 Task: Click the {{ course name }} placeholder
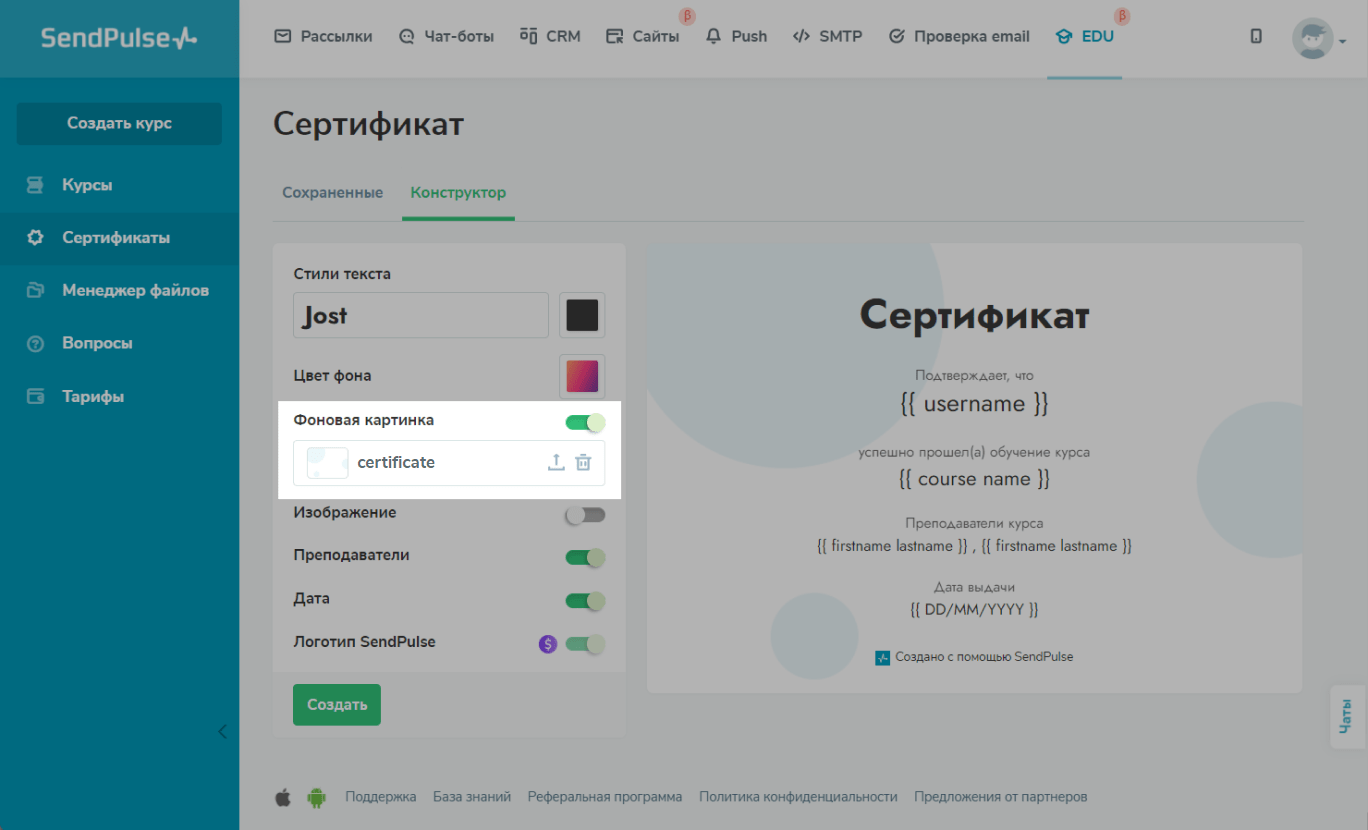tap(974, 479)
